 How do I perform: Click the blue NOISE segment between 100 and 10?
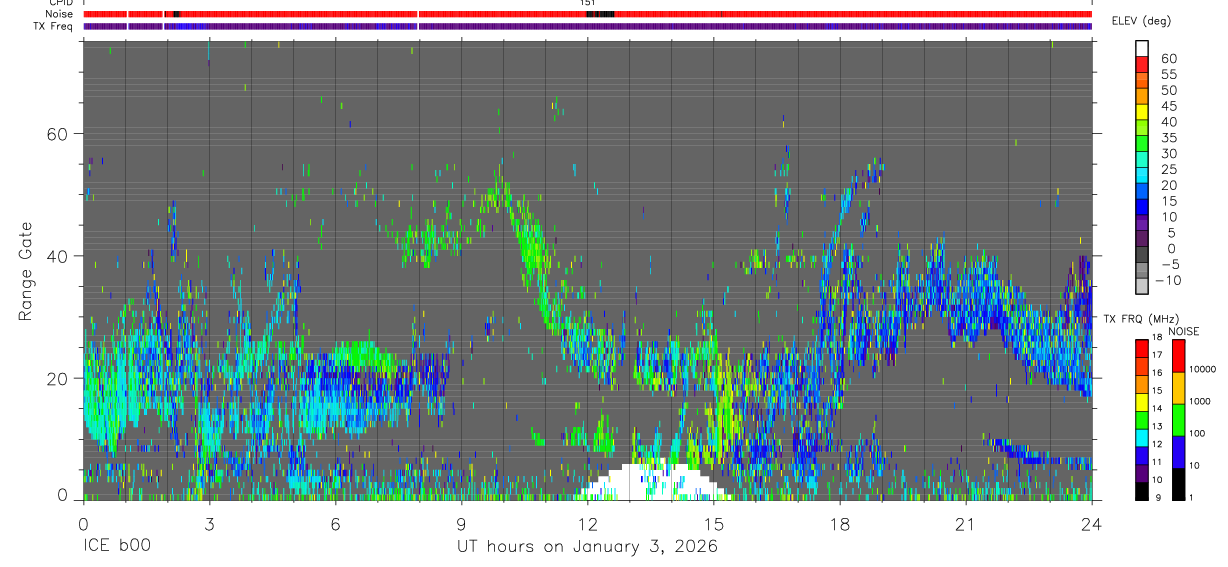click(1178, 452)
